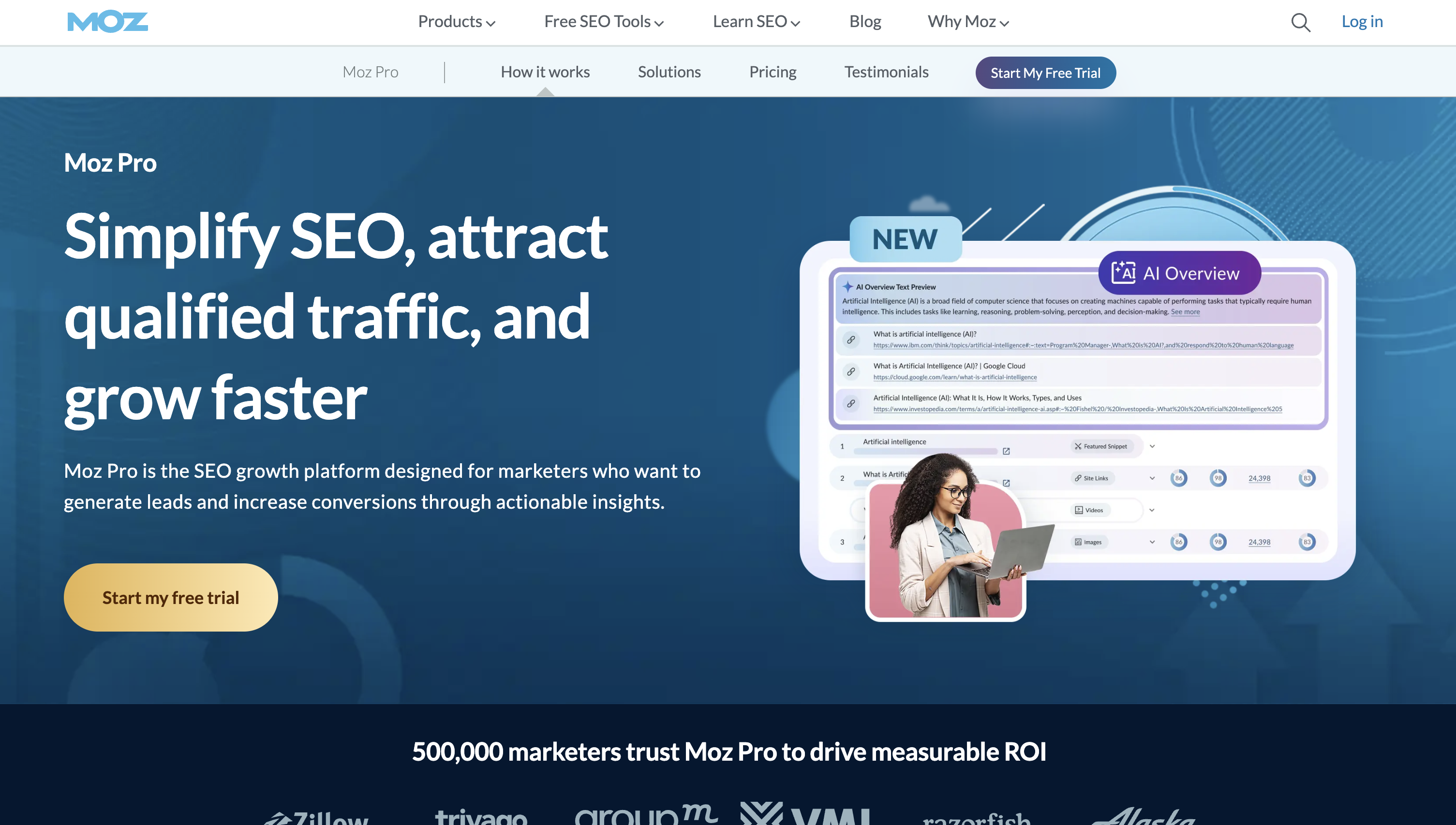Click the Log in link
Viewport: 1456px width, 825px height.
(x=1362, y=22)
